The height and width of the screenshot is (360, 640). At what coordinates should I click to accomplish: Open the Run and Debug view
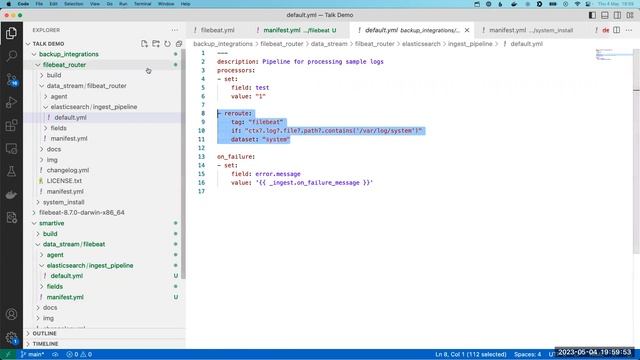click(11, 102)
